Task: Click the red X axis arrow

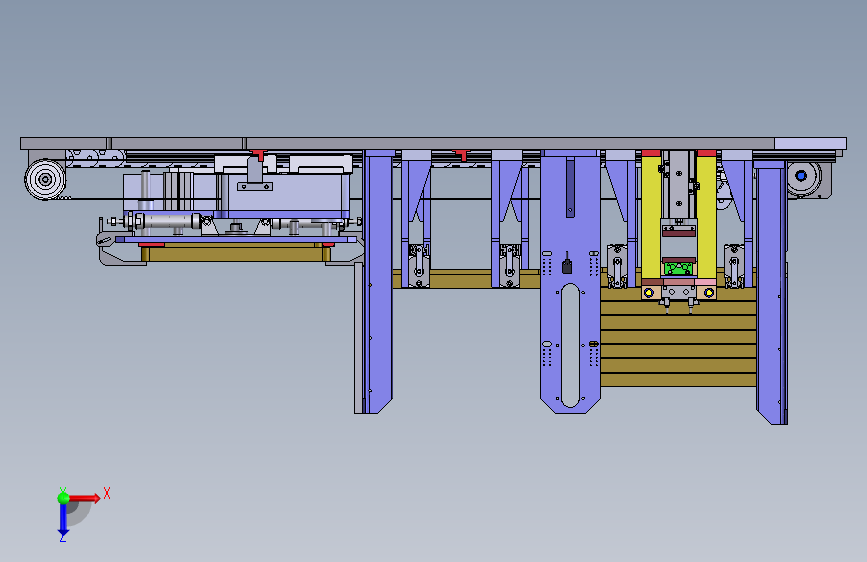Action: [84, 498]
